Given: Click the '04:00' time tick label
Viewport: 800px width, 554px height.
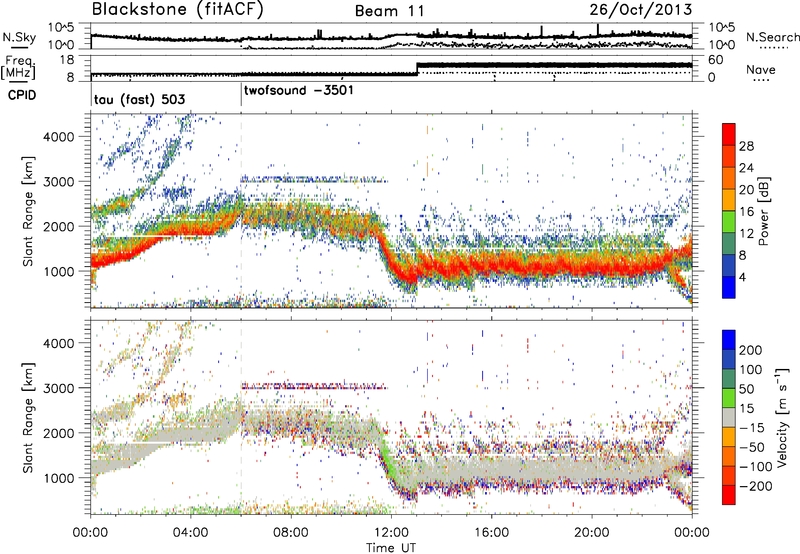Looking at the screenshot, I should click(x=190, y=533).
